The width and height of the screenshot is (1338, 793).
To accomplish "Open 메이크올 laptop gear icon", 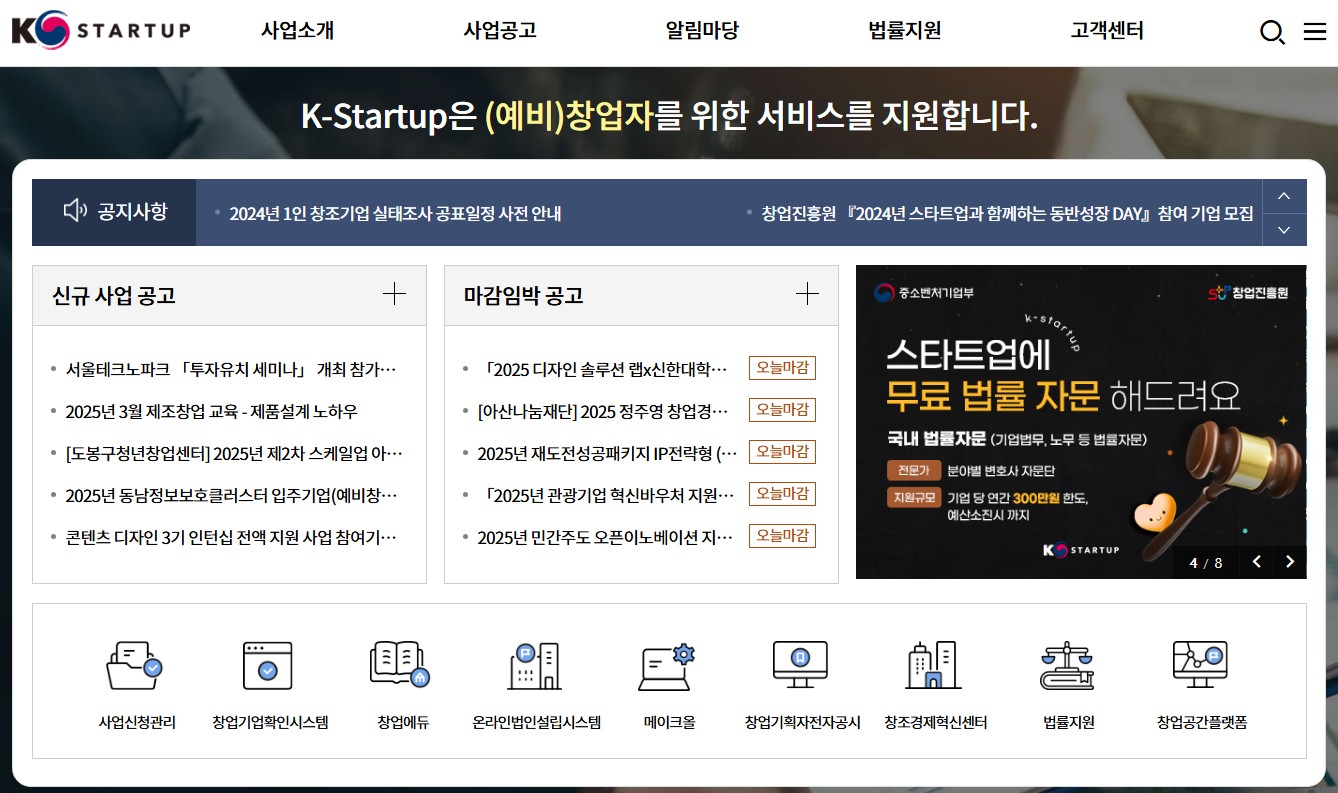I will [667, 666].
